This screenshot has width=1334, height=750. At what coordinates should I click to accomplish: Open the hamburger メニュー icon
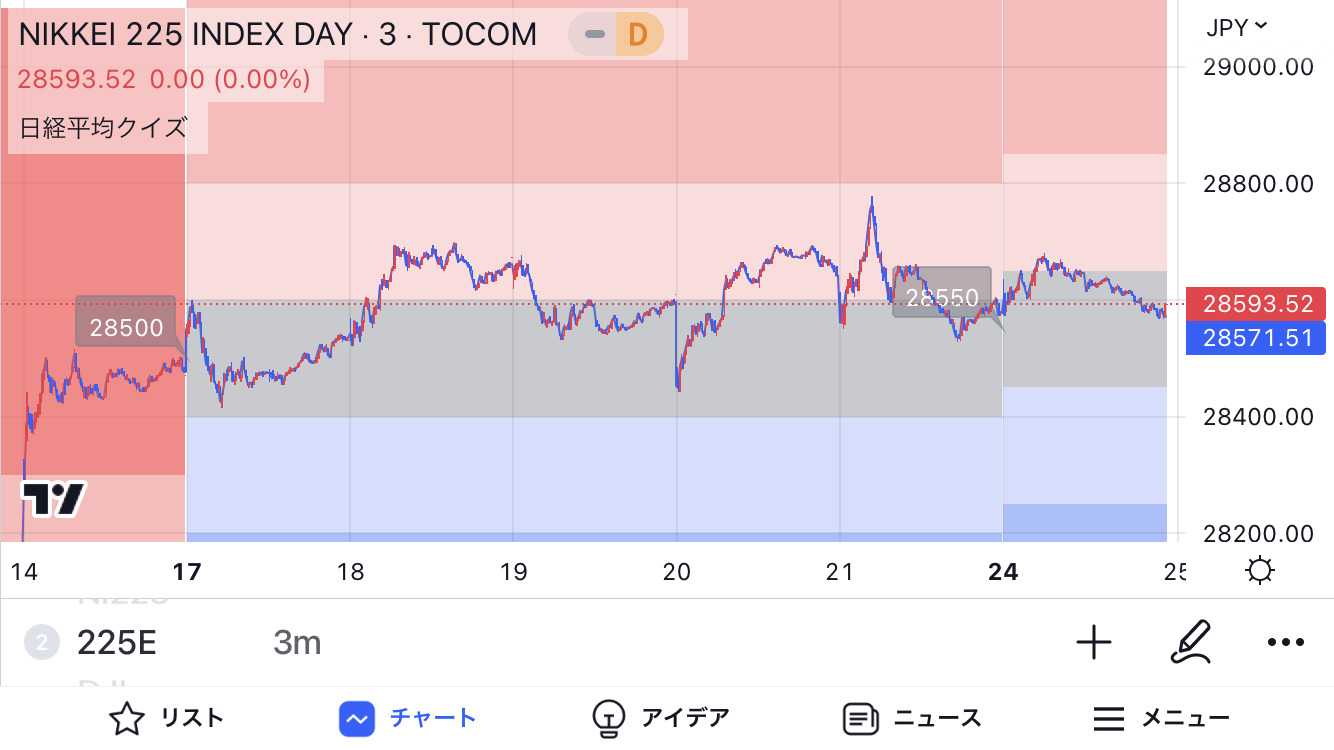coord(1109,718)
